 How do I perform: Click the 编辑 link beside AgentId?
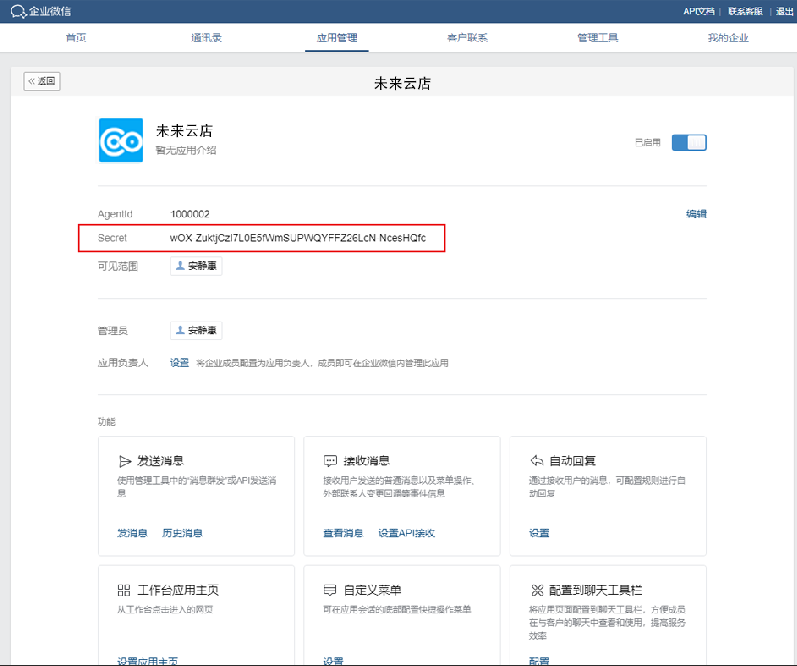pyautogui.click(x=696, y=214)
